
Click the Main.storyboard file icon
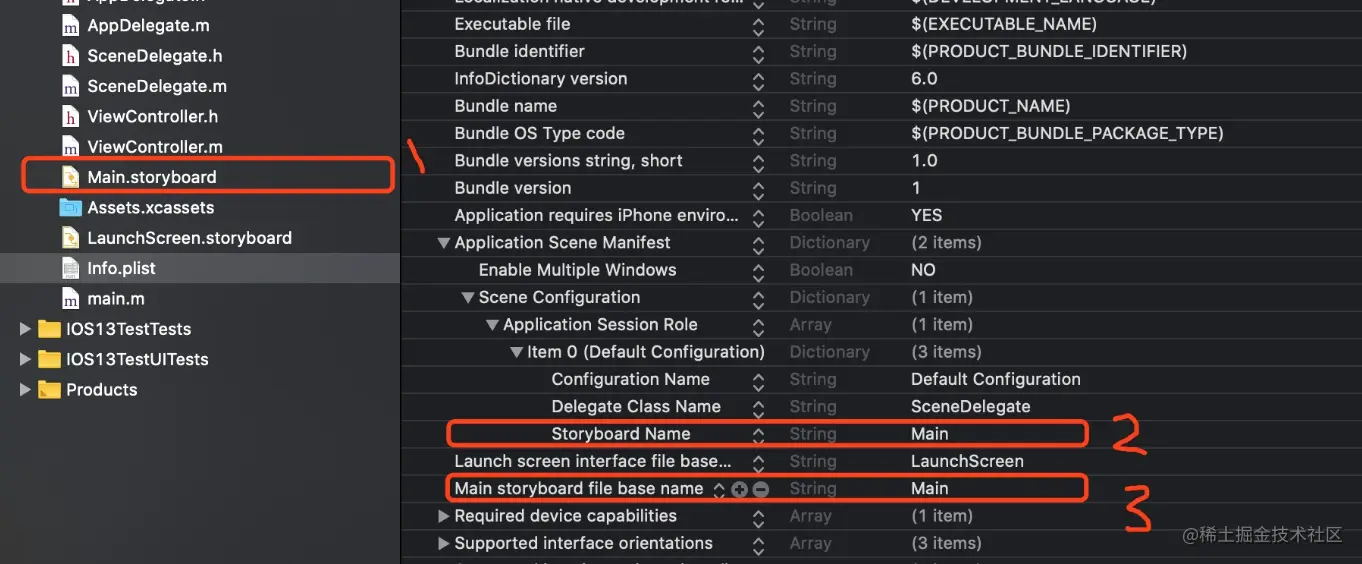coord(70,178)
